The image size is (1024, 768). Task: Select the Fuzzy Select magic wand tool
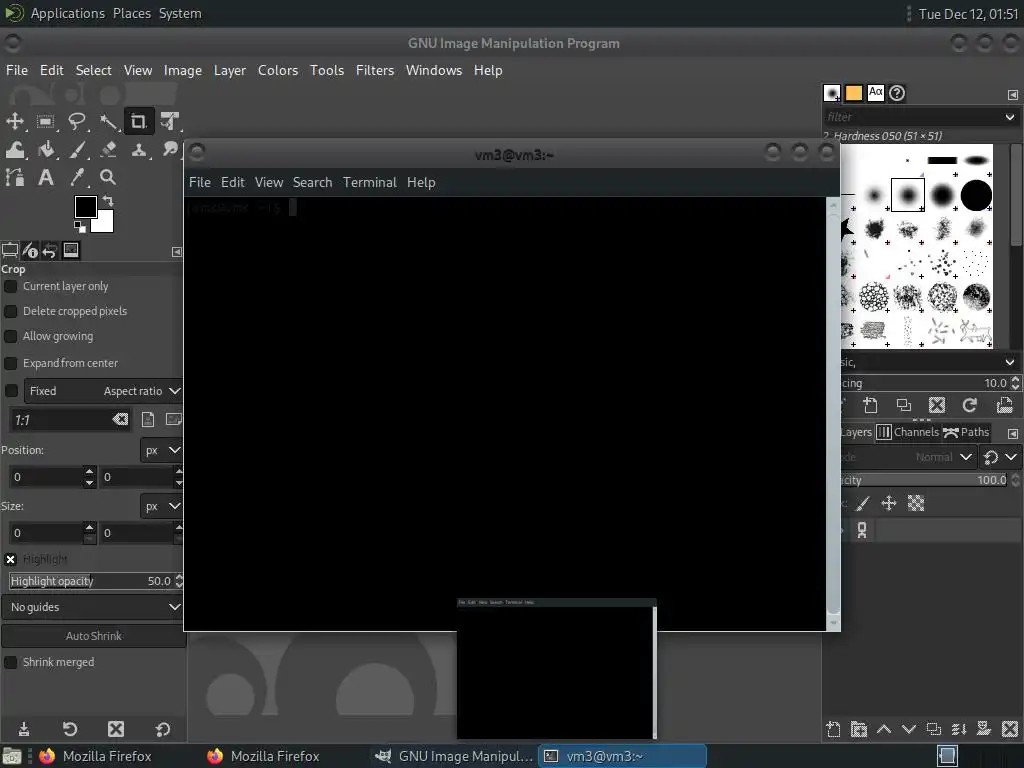[108, 121]
